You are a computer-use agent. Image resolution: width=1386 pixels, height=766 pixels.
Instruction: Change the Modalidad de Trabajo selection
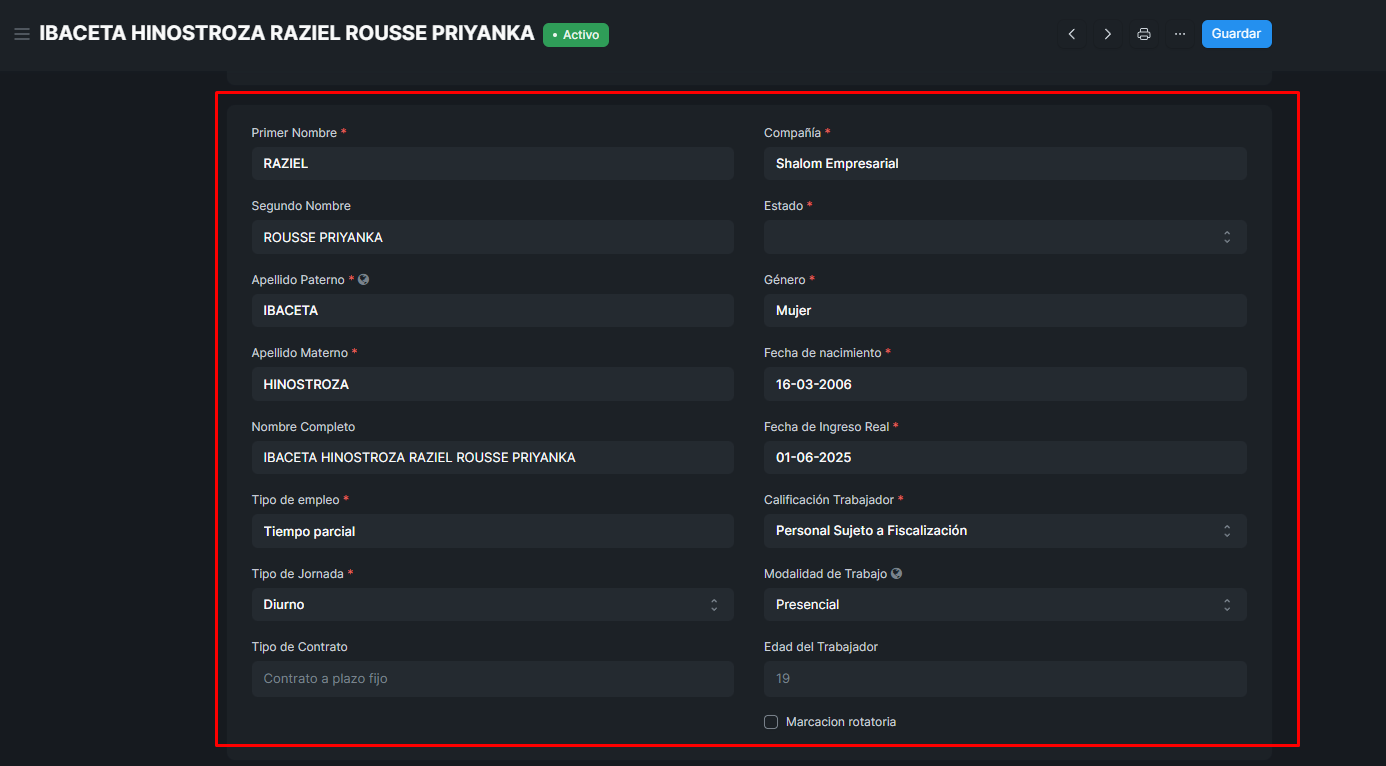click(1004, 605)
